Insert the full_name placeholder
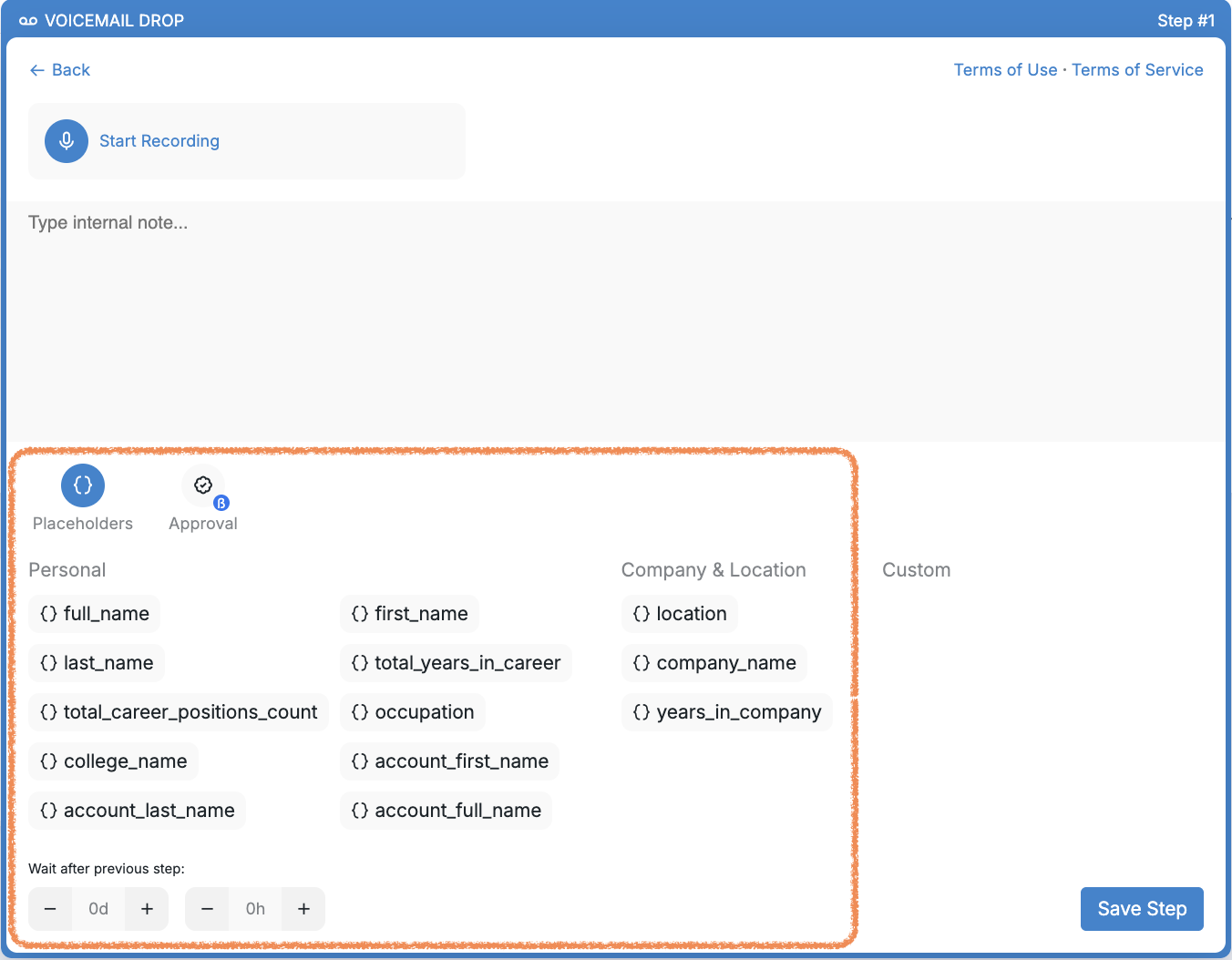1232x960 pixels. 95,614
